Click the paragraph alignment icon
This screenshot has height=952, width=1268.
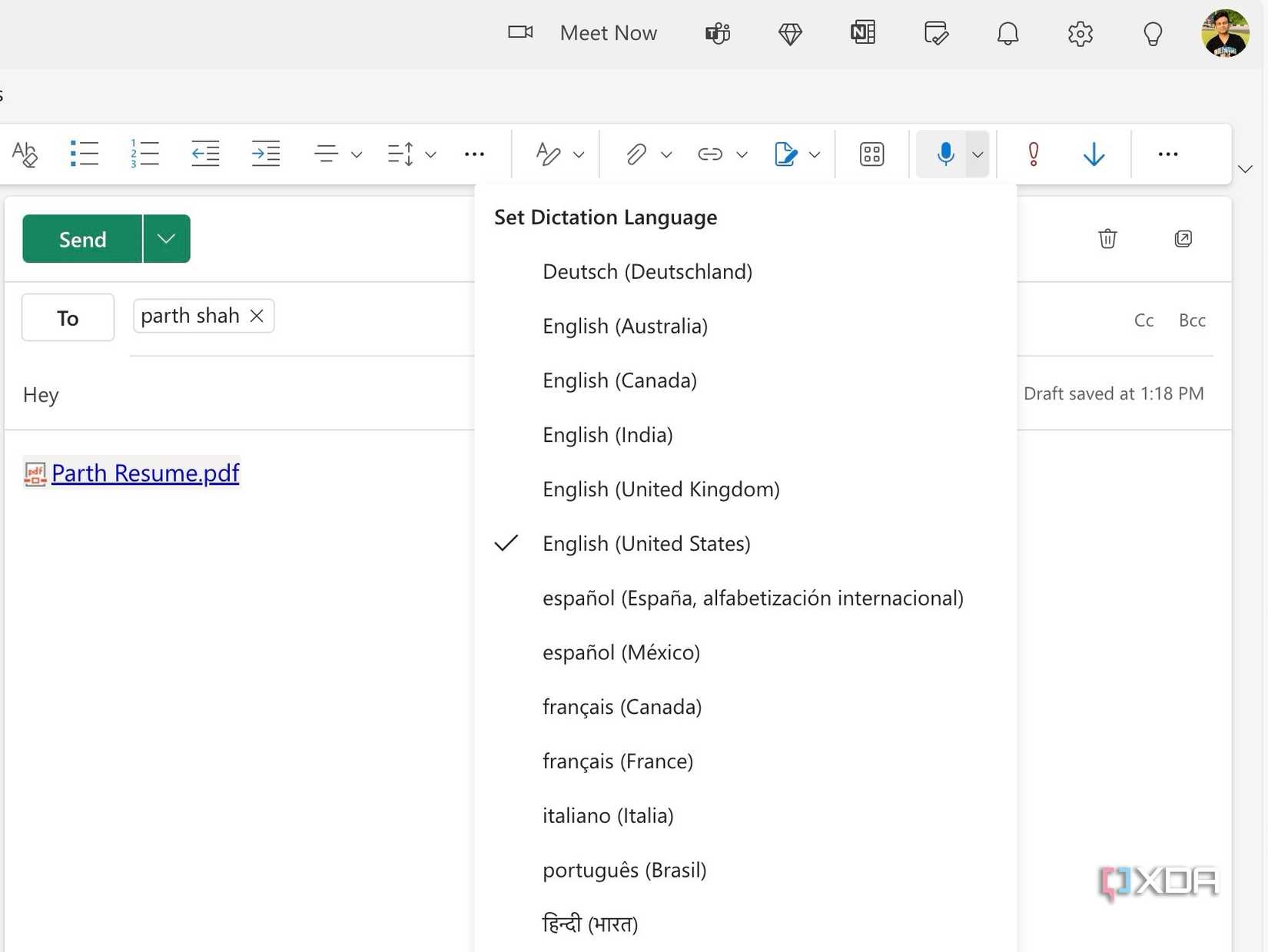[x=327, y=154]
